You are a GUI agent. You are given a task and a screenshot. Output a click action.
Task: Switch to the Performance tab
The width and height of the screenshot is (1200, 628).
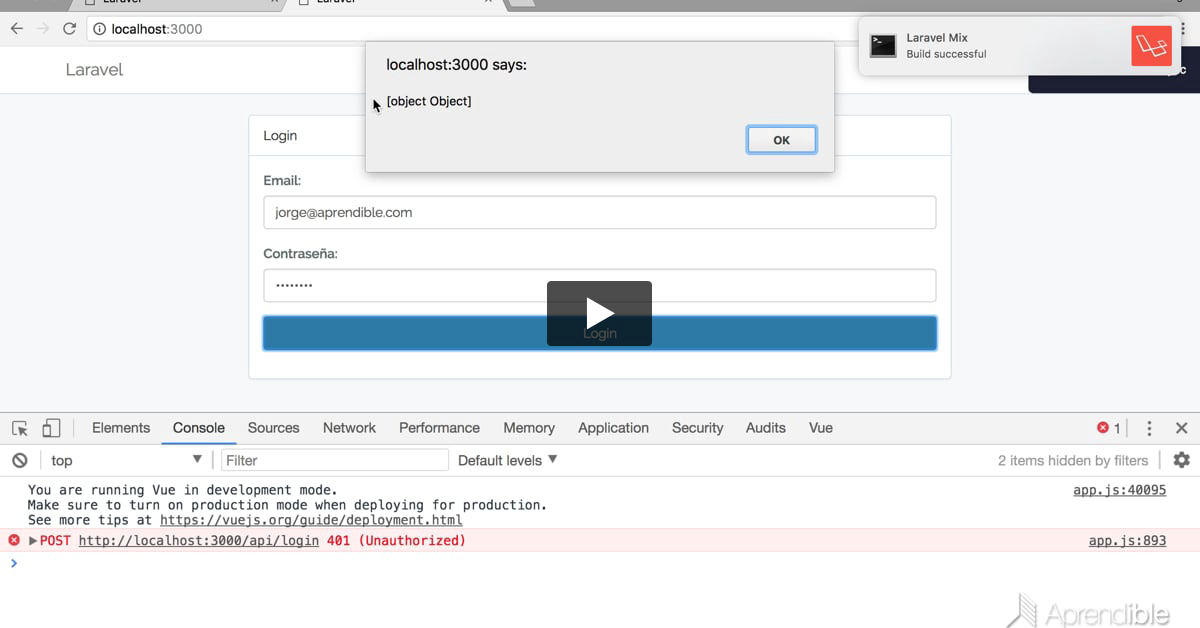click(x=439, y=428)
